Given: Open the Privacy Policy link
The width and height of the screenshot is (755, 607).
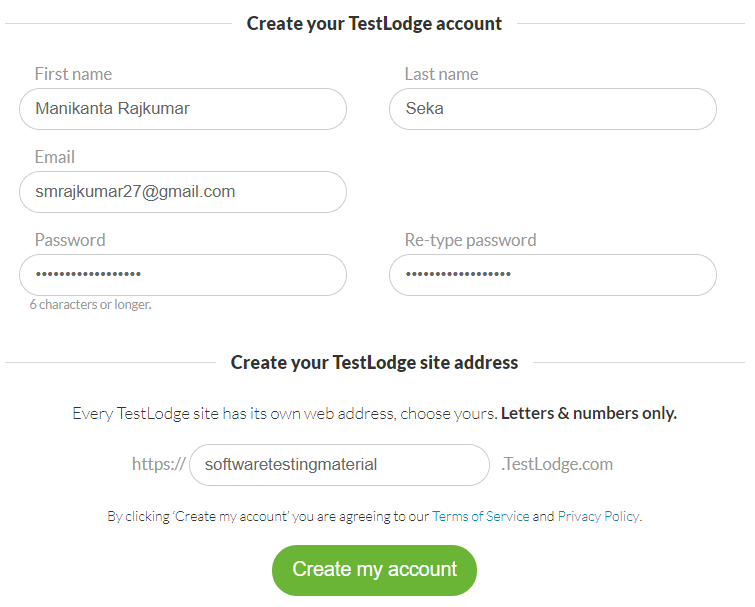Looking at the screenshot, I should pos(599,517).
